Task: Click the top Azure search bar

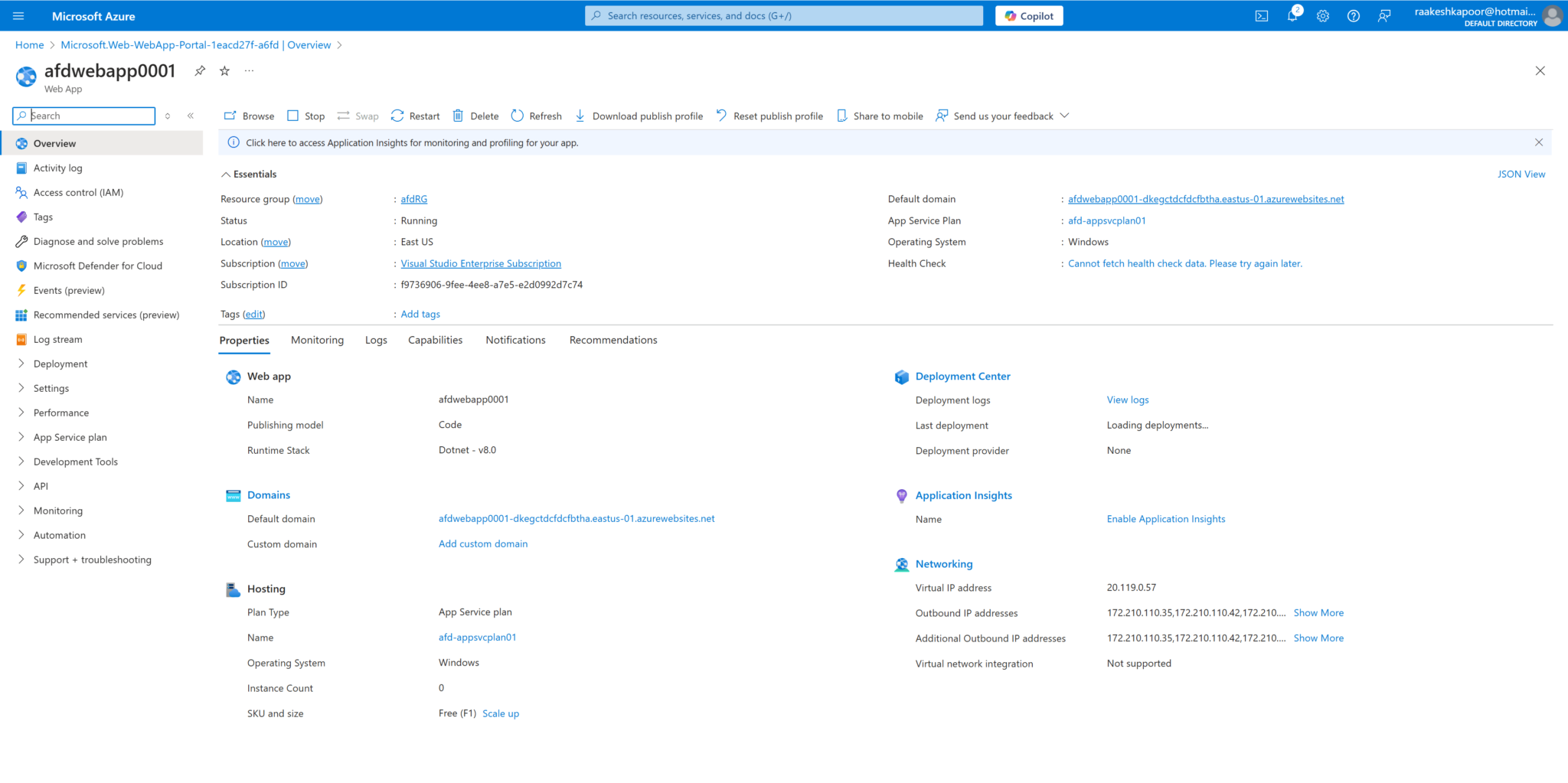Action: pos(783,16)
